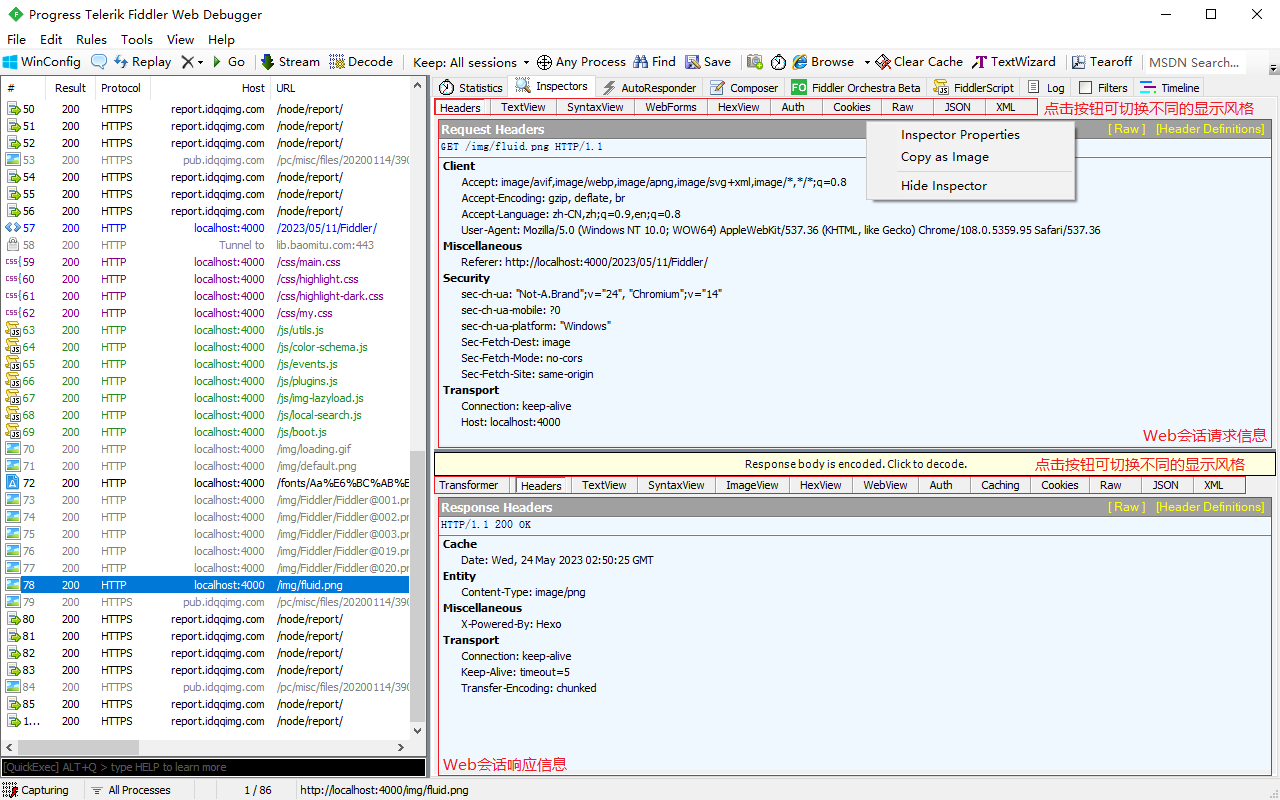Click the Save sessions toolbar icon

[x=692, y=62]
